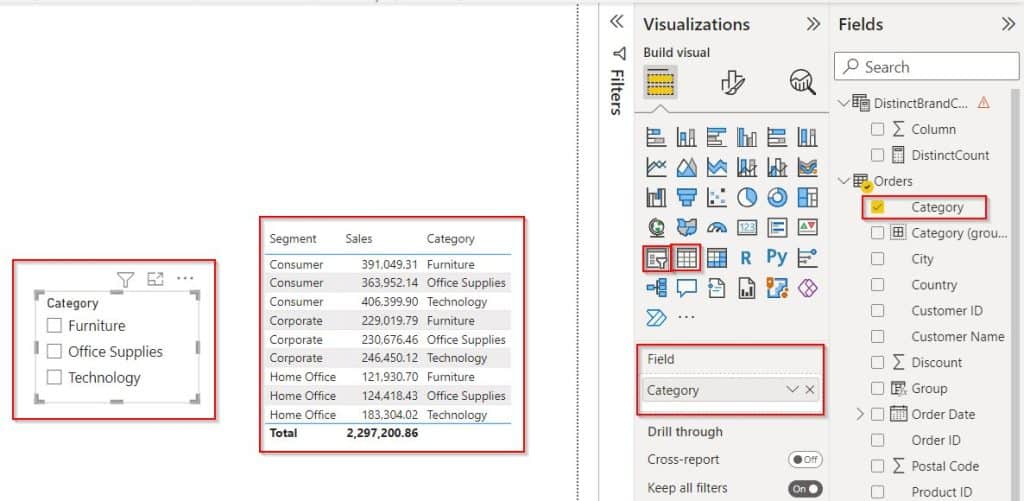Viewport: 1024px width, 501px height.
Task: Open the Category field well dropdown
Action: pyautogui.click(x=792, y=390)
